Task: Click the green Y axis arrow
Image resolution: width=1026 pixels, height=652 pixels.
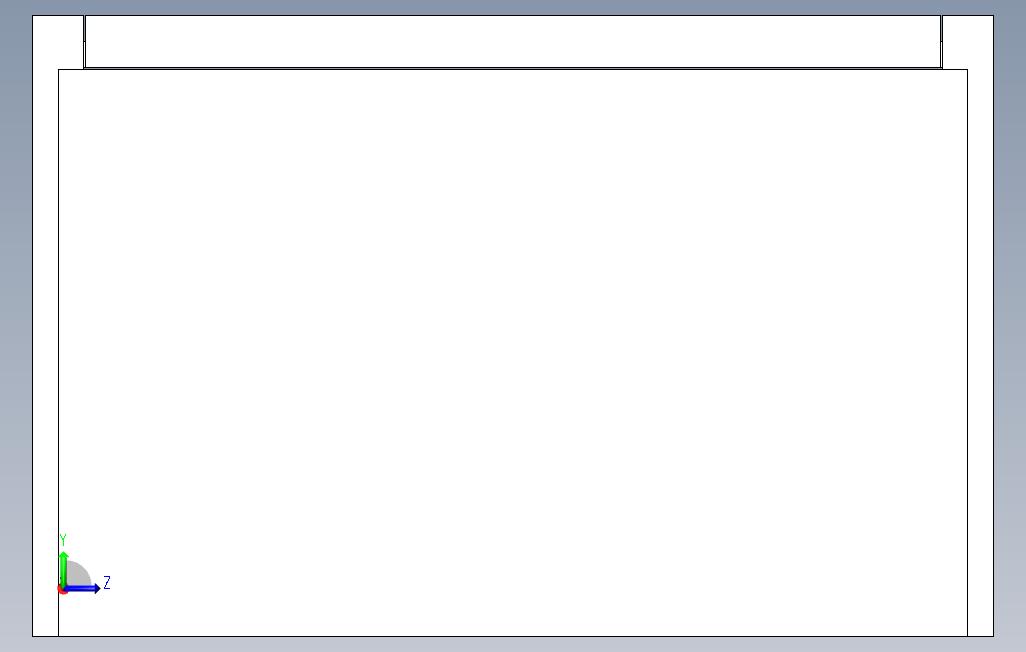Action: coord(63,568)
